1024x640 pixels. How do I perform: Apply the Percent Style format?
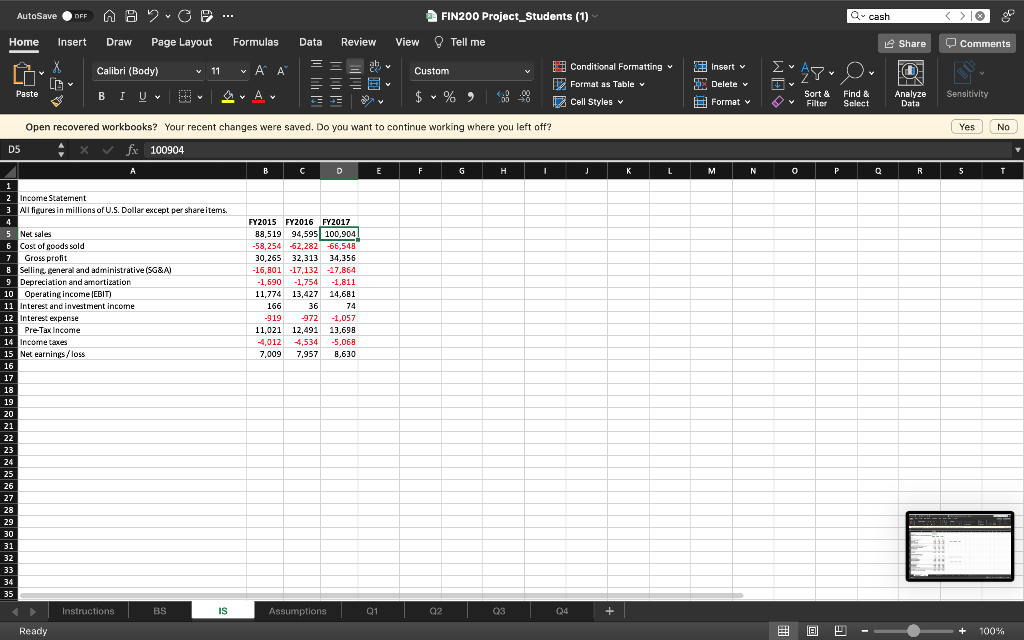449,96
